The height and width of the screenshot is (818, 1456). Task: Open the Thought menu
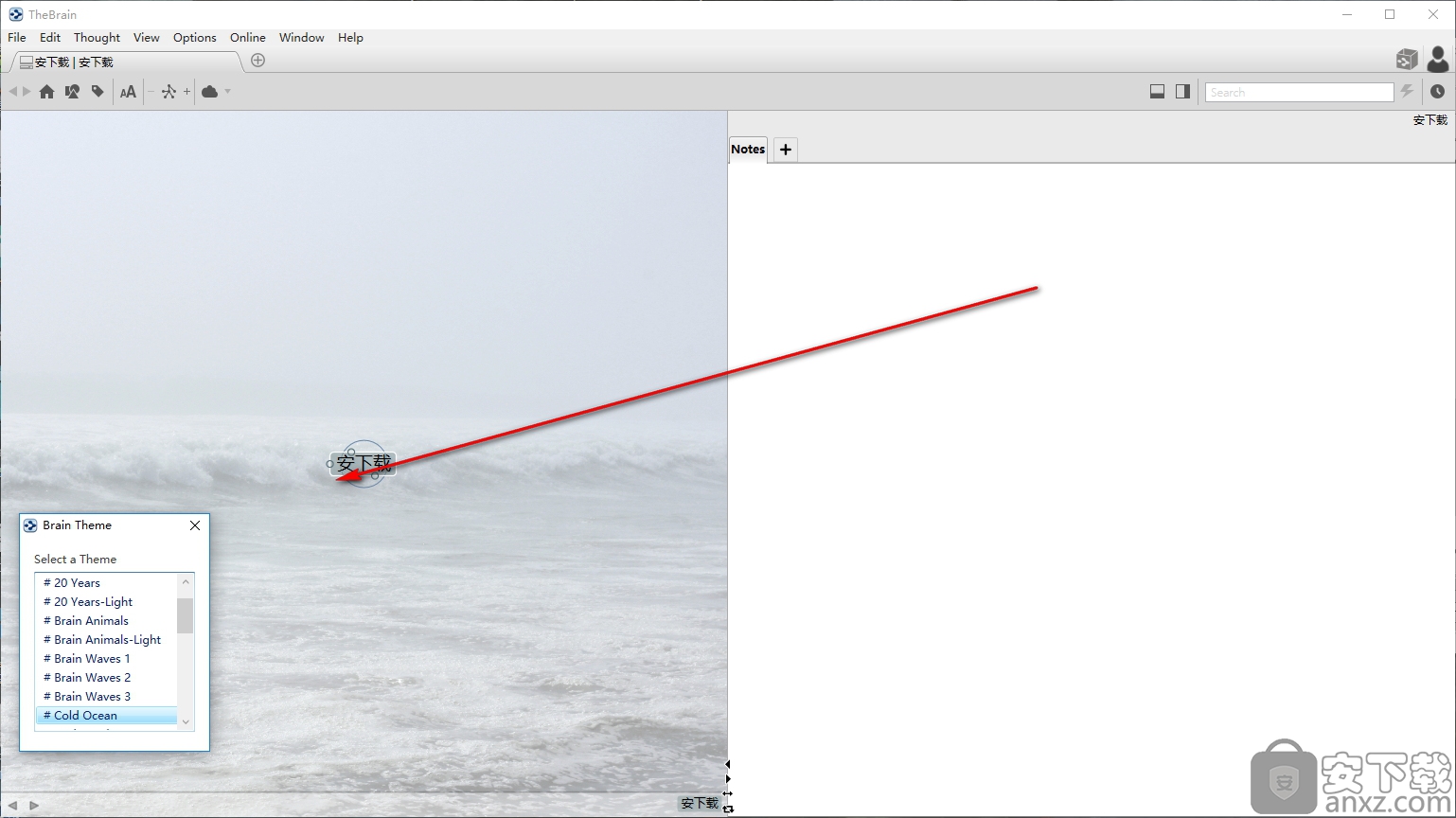(97, 38)
